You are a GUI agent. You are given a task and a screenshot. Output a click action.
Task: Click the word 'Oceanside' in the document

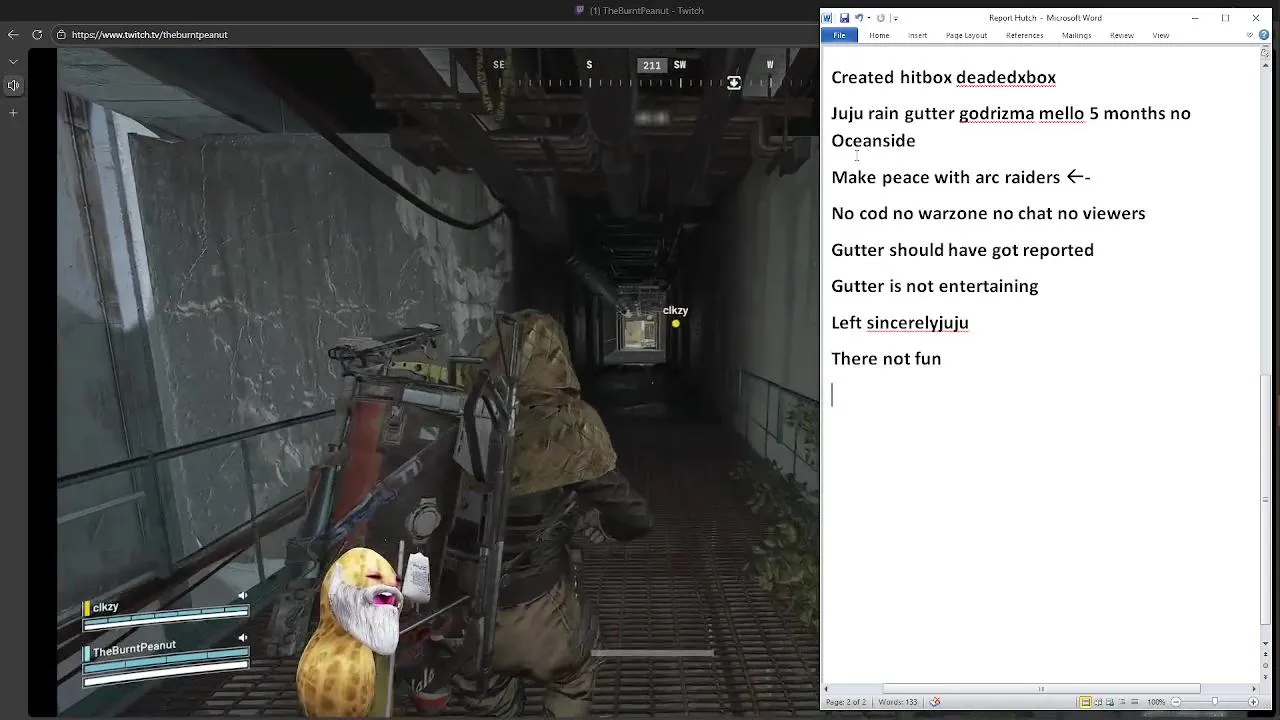tap(873, 141)
